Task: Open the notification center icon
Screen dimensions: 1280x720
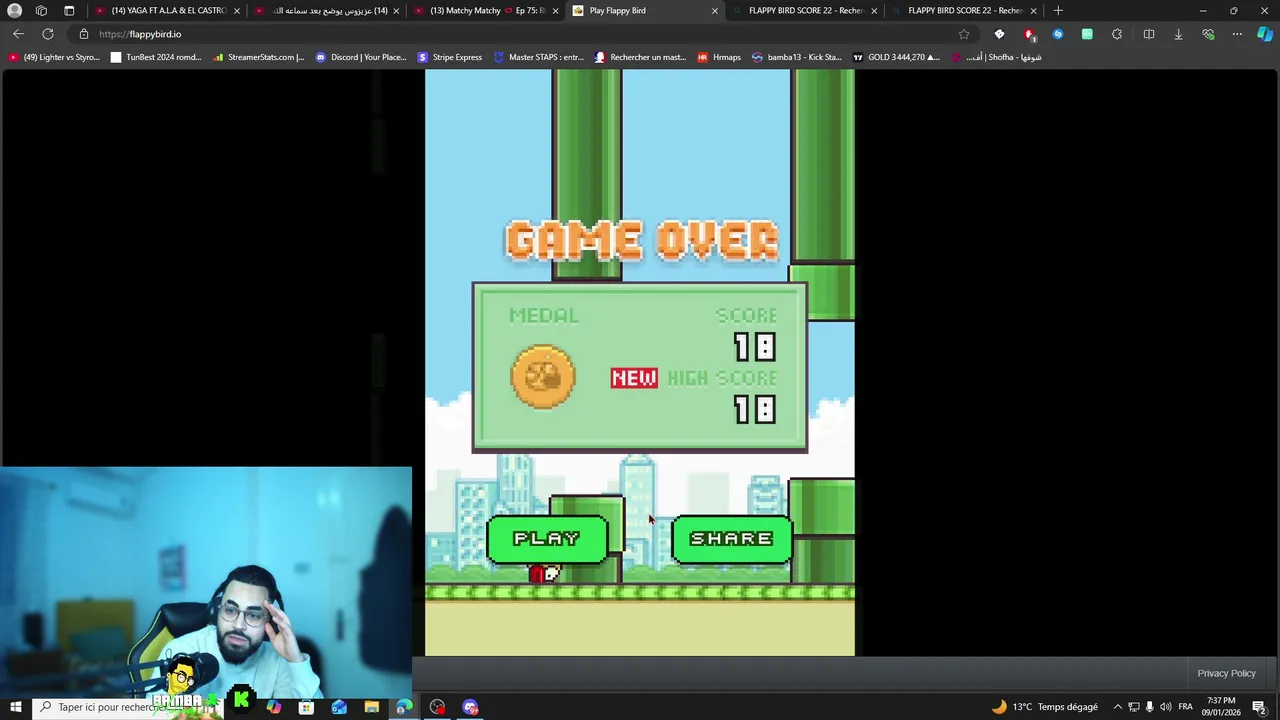Action: [1260, 707]
